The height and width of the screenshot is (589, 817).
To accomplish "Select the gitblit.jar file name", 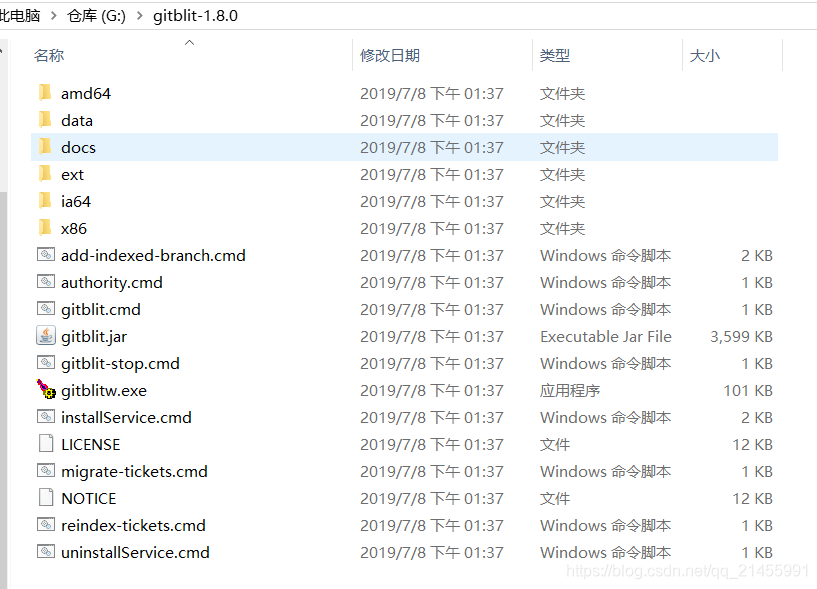I will (94, 337).
